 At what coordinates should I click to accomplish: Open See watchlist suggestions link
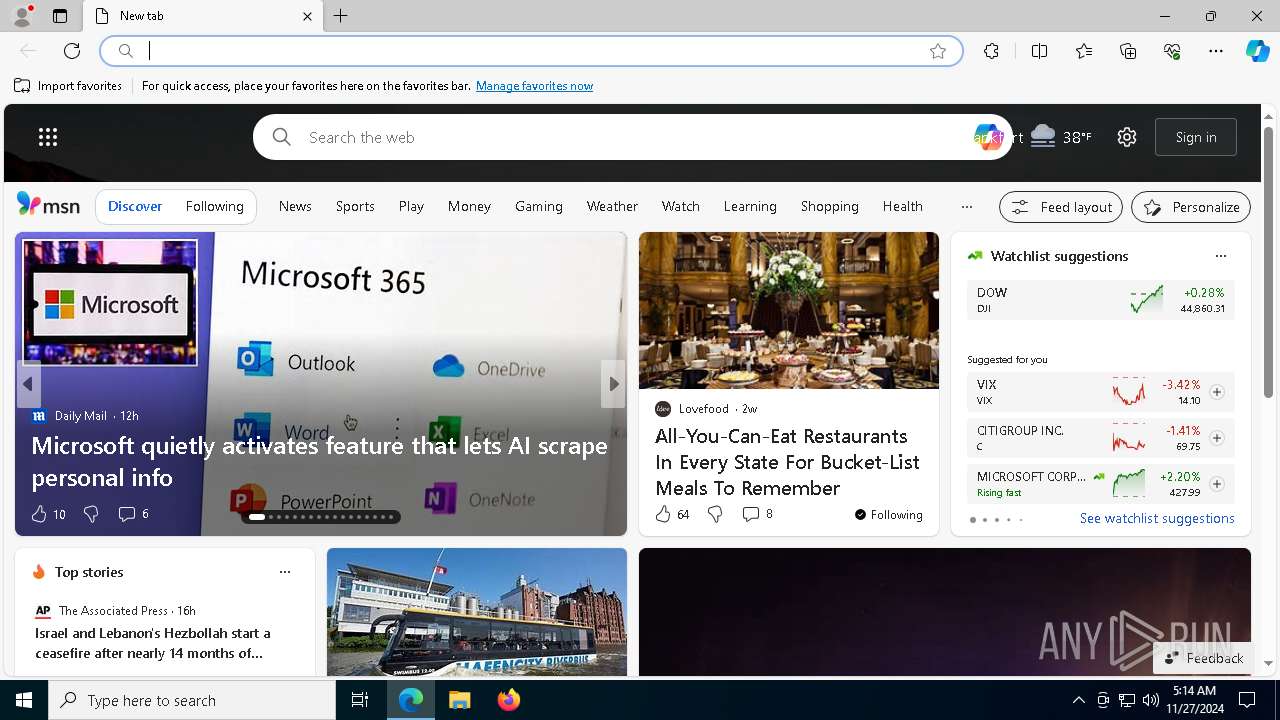[1157, 518]
